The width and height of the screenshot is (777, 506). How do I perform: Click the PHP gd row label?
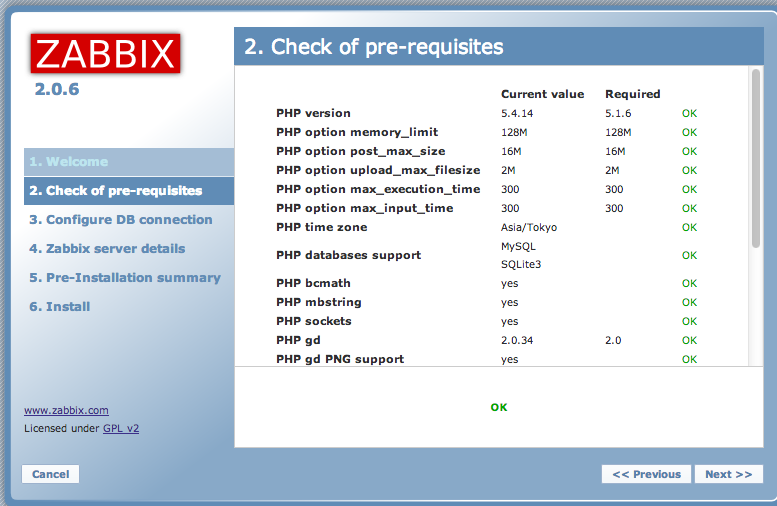point(298,340)
